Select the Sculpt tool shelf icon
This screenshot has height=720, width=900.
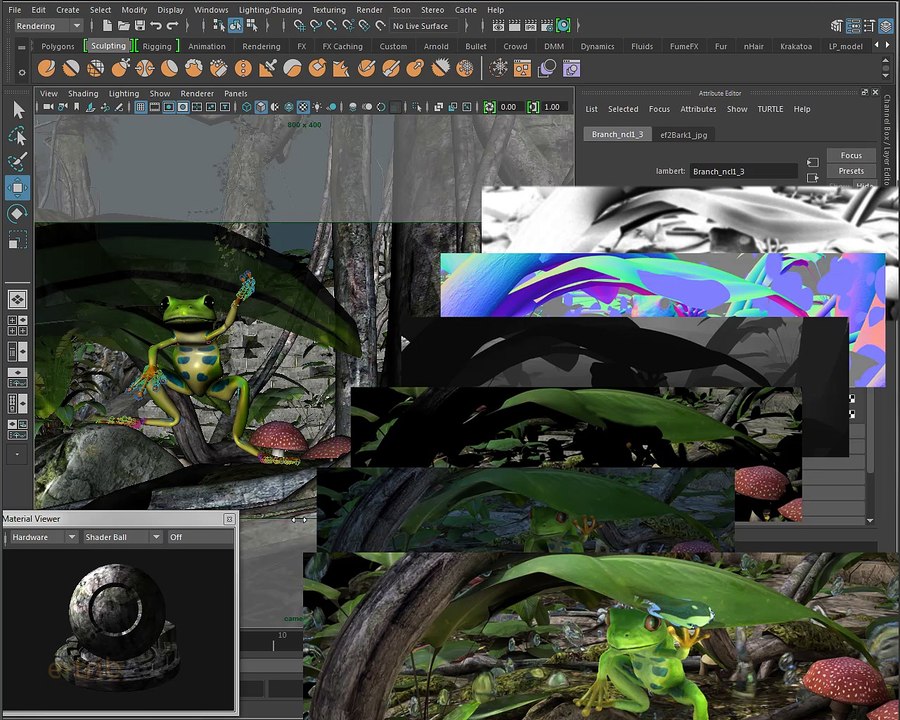pyautogui.click(x=46, y=68)
